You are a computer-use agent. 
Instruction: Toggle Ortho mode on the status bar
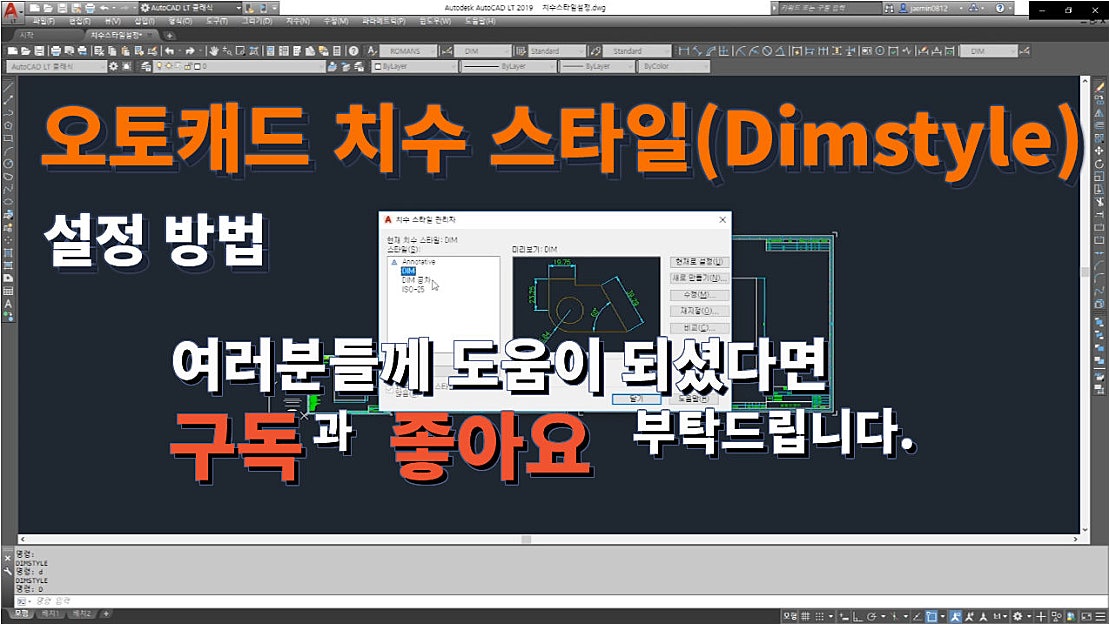point(856,614)
